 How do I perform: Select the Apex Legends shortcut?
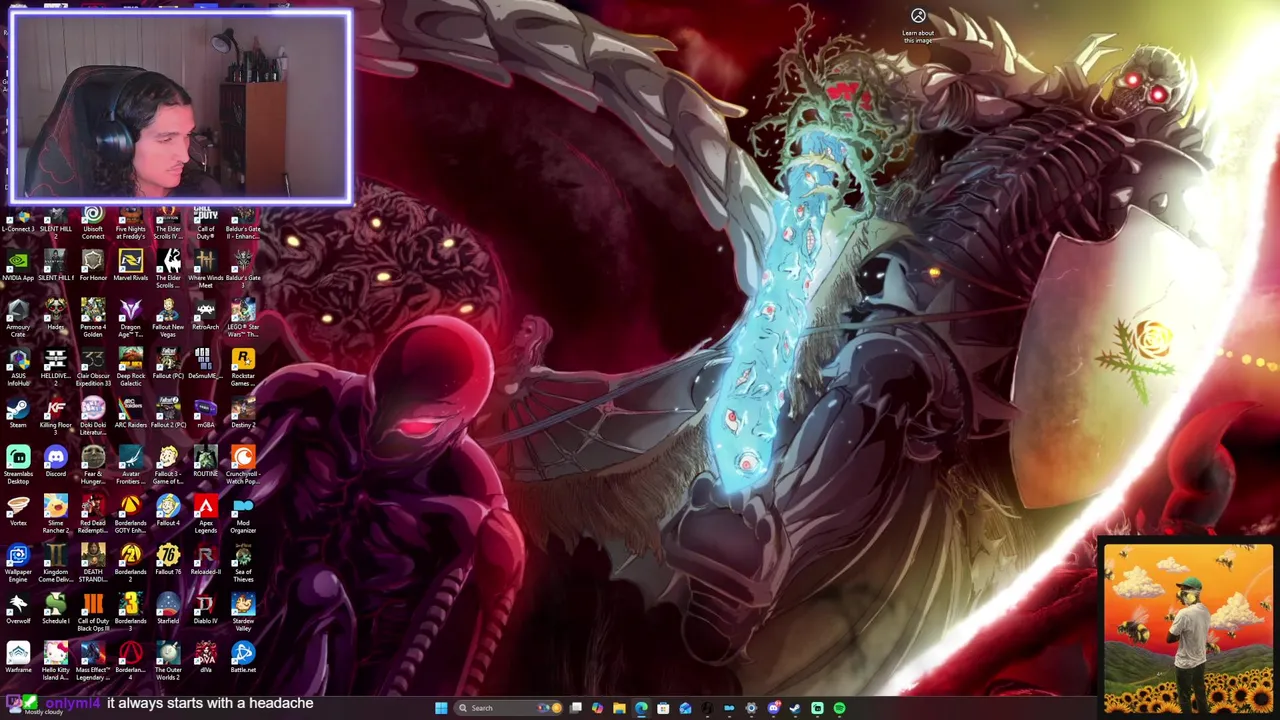[x=205, y=515]
